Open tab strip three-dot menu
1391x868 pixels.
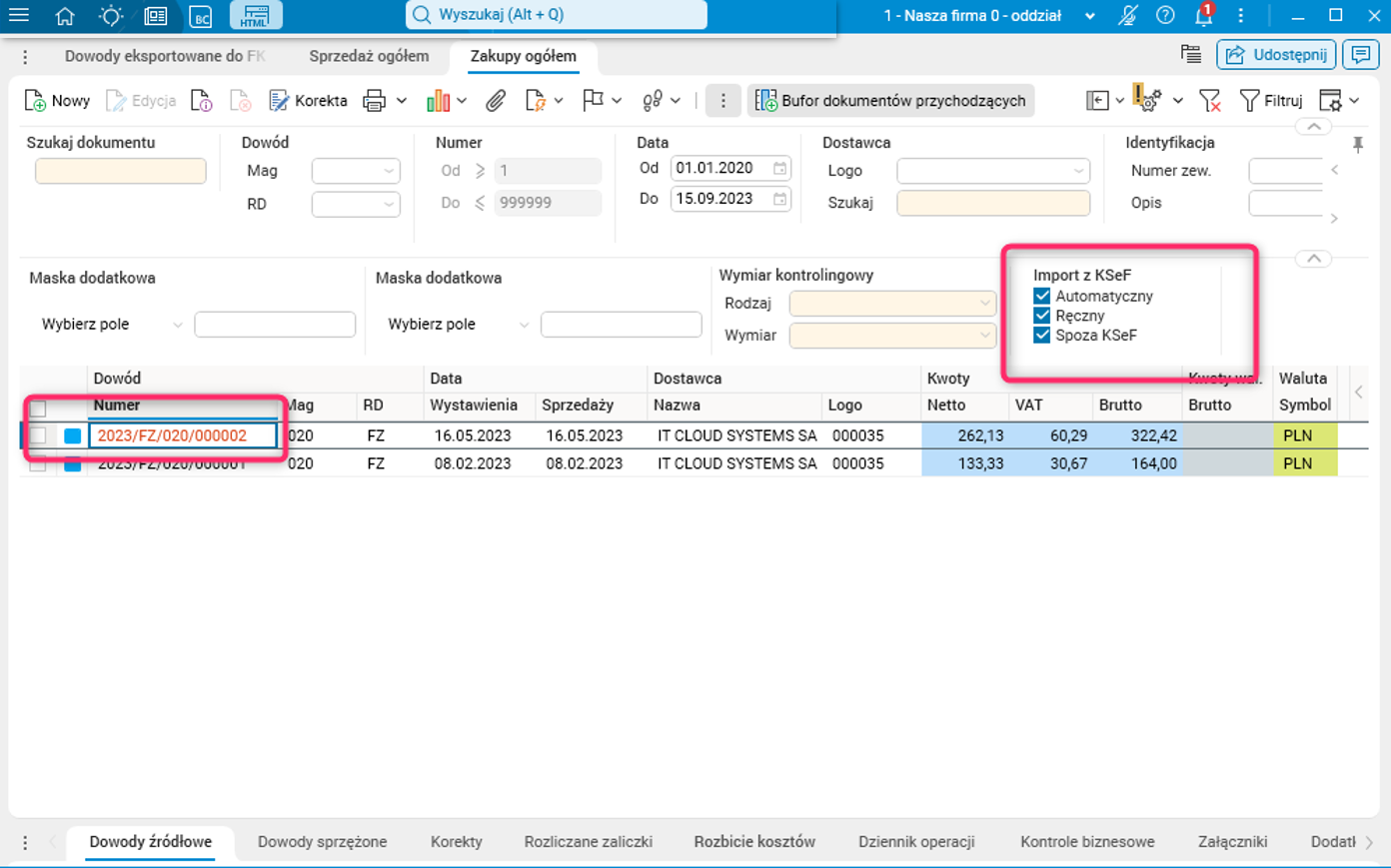[25, 57]
